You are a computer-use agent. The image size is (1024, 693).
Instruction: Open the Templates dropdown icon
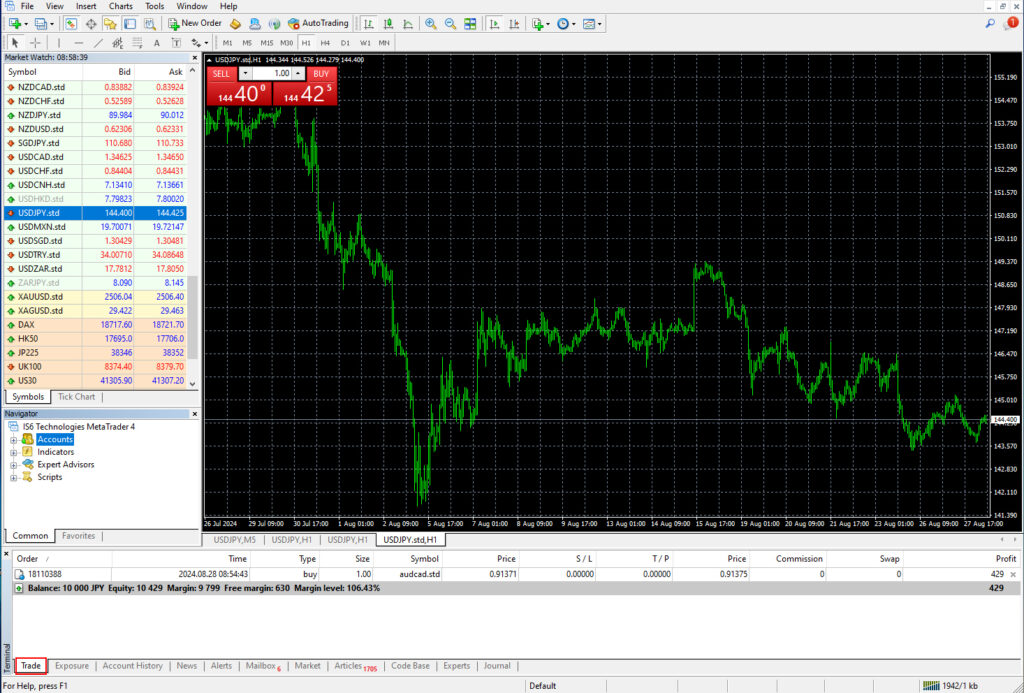tap(592, 24)
